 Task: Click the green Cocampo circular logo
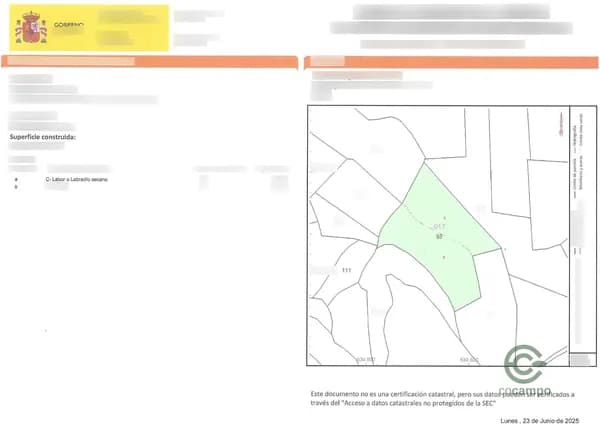pyautogui.click(x=525, y=362)
